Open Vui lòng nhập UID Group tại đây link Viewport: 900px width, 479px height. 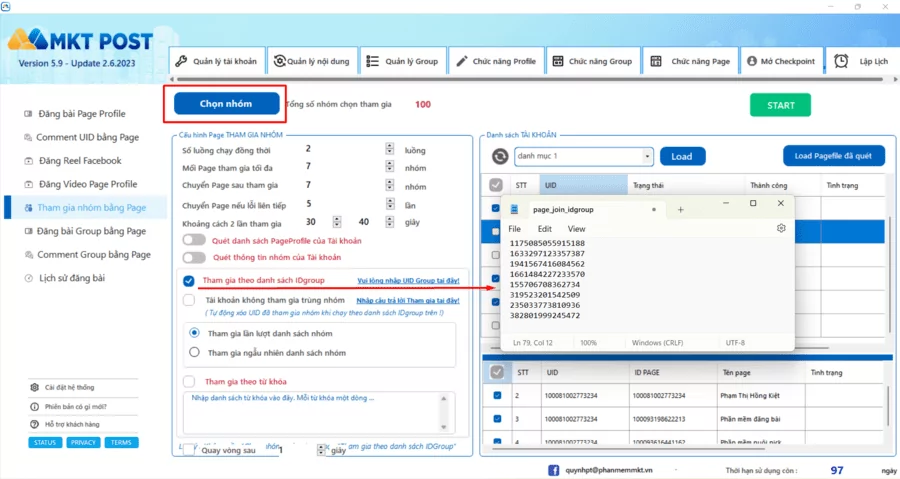(408, 281)
